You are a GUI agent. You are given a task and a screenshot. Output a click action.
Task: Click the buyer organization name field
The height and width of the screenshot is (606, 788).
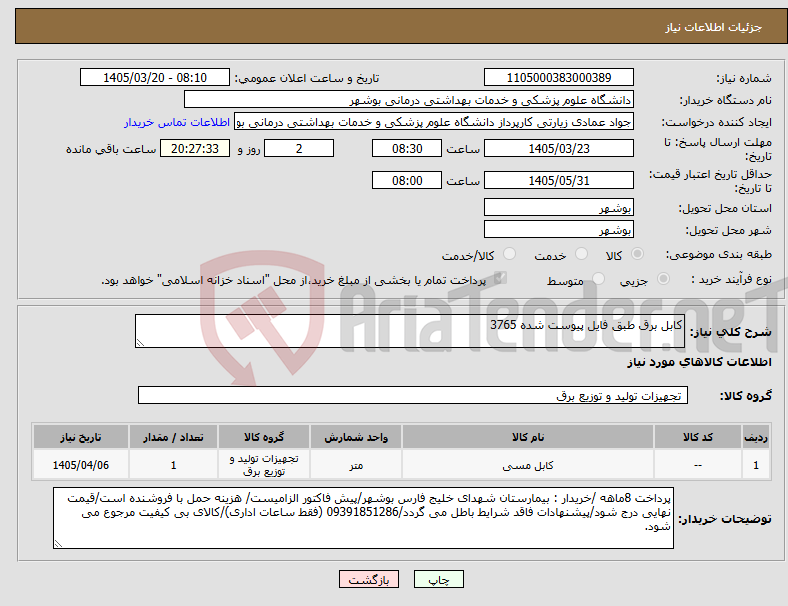click(409, 99)
